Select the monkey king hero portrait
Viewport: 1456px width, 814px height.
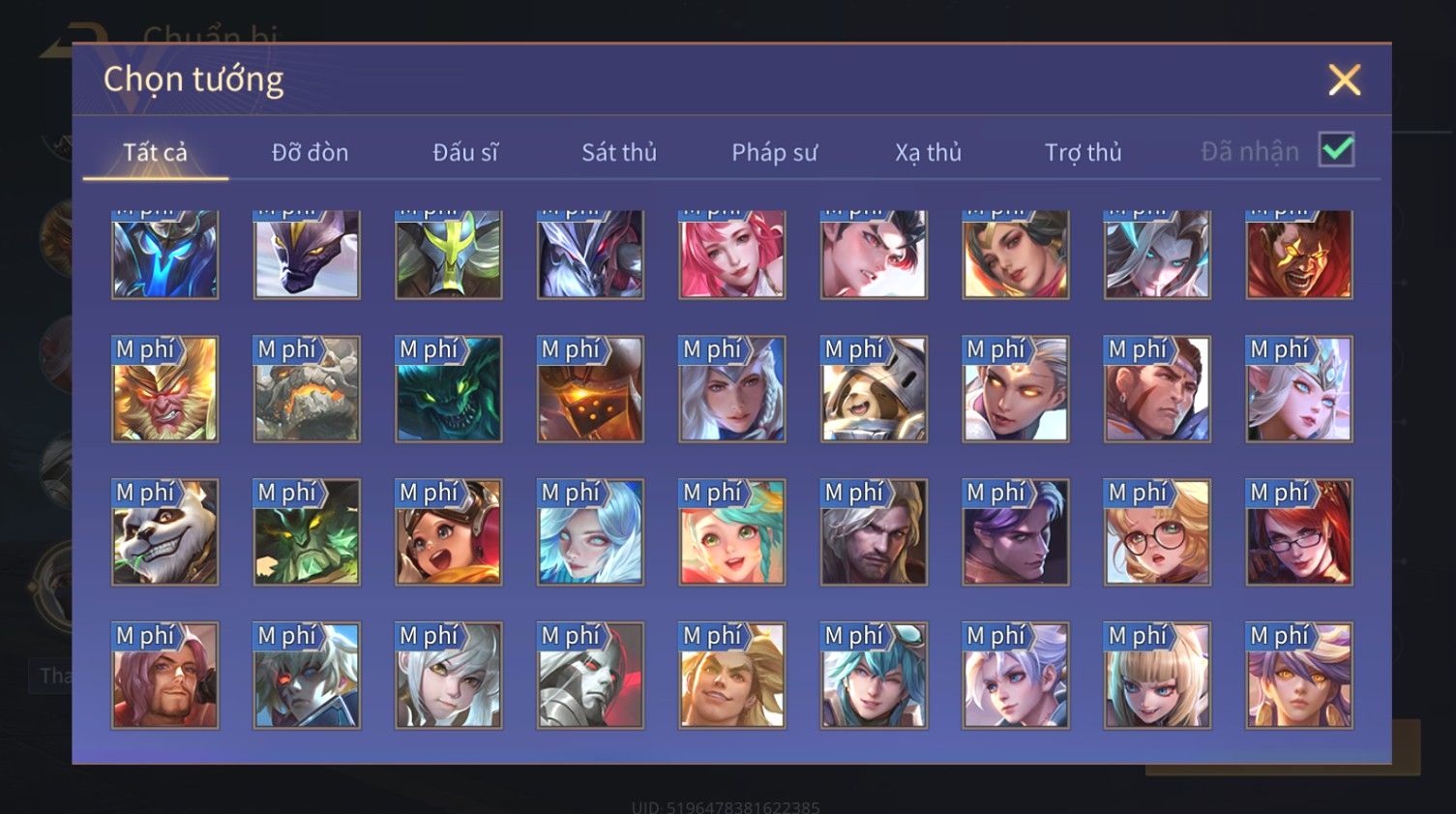(x=164, y=389)
